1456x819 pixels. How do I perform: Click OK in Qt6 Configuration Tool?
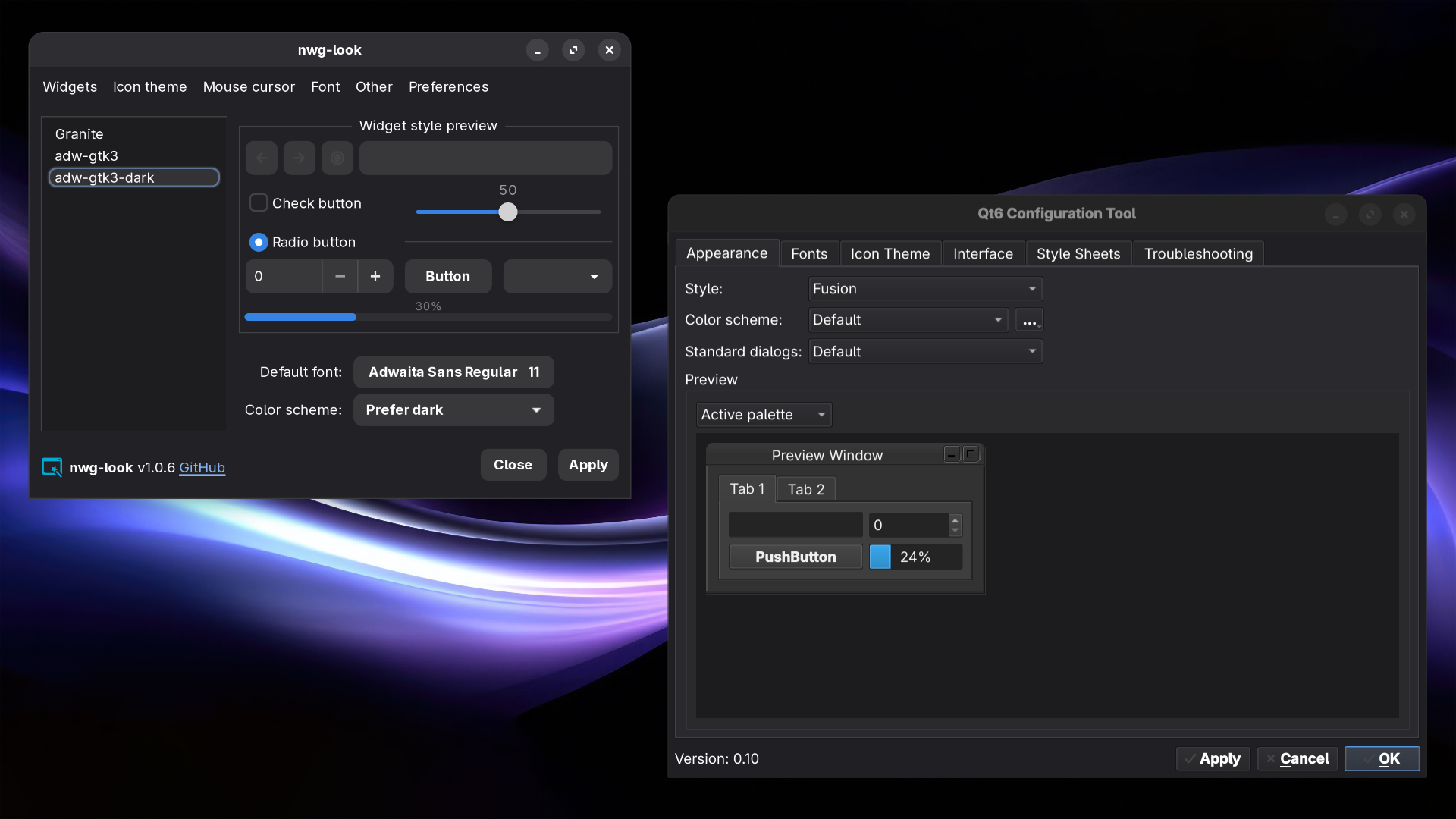click(x=1382, y=759)
